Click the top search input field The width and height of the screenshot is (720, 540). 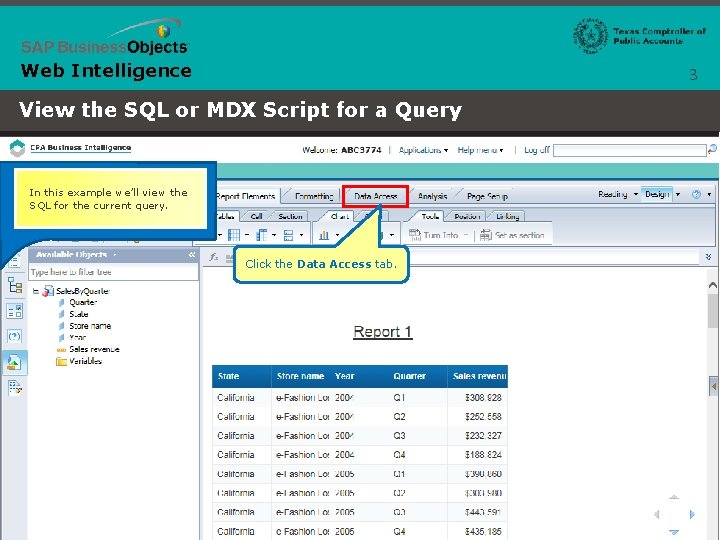[630, 150]
